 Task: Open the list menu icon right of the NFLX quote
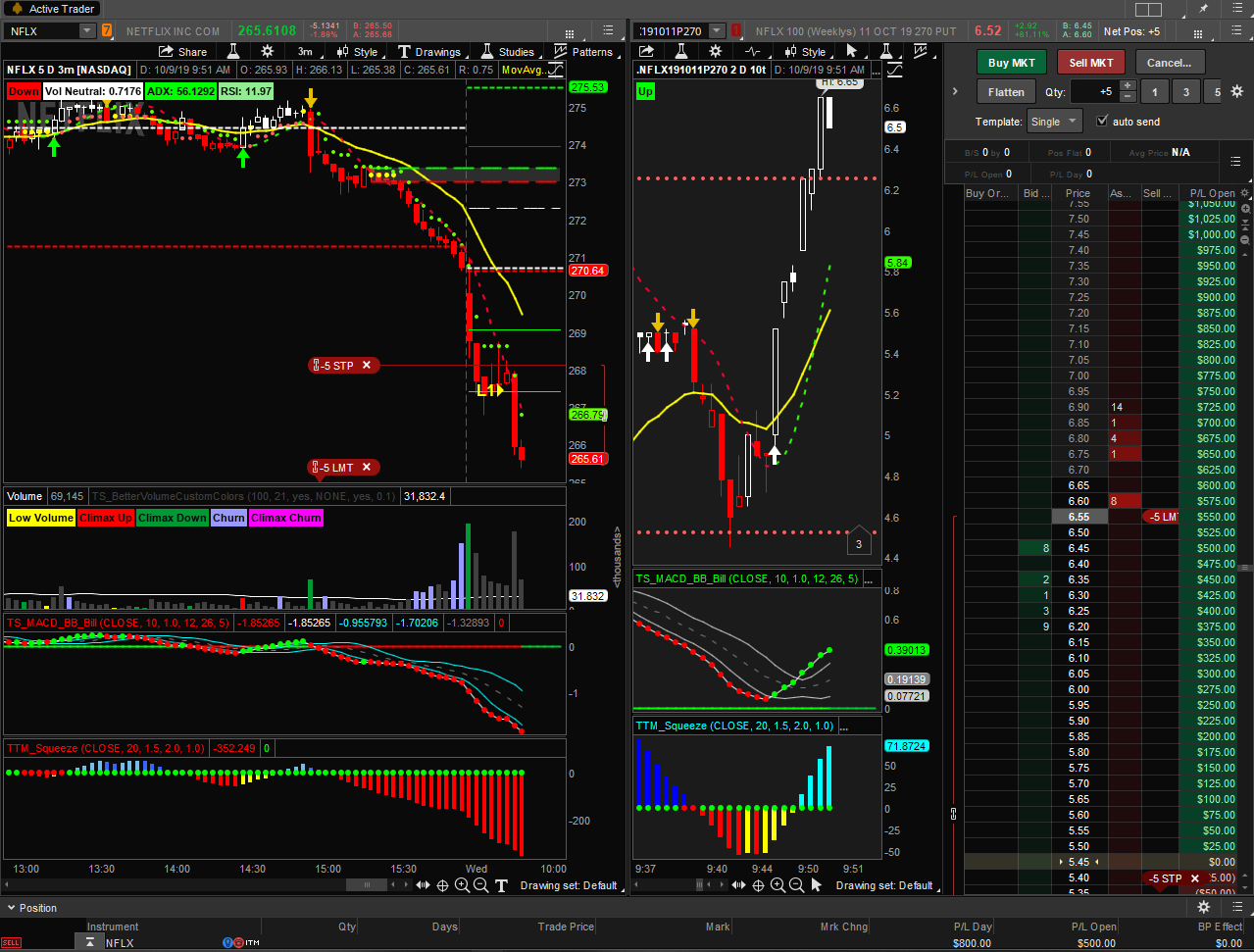(609, 31)
